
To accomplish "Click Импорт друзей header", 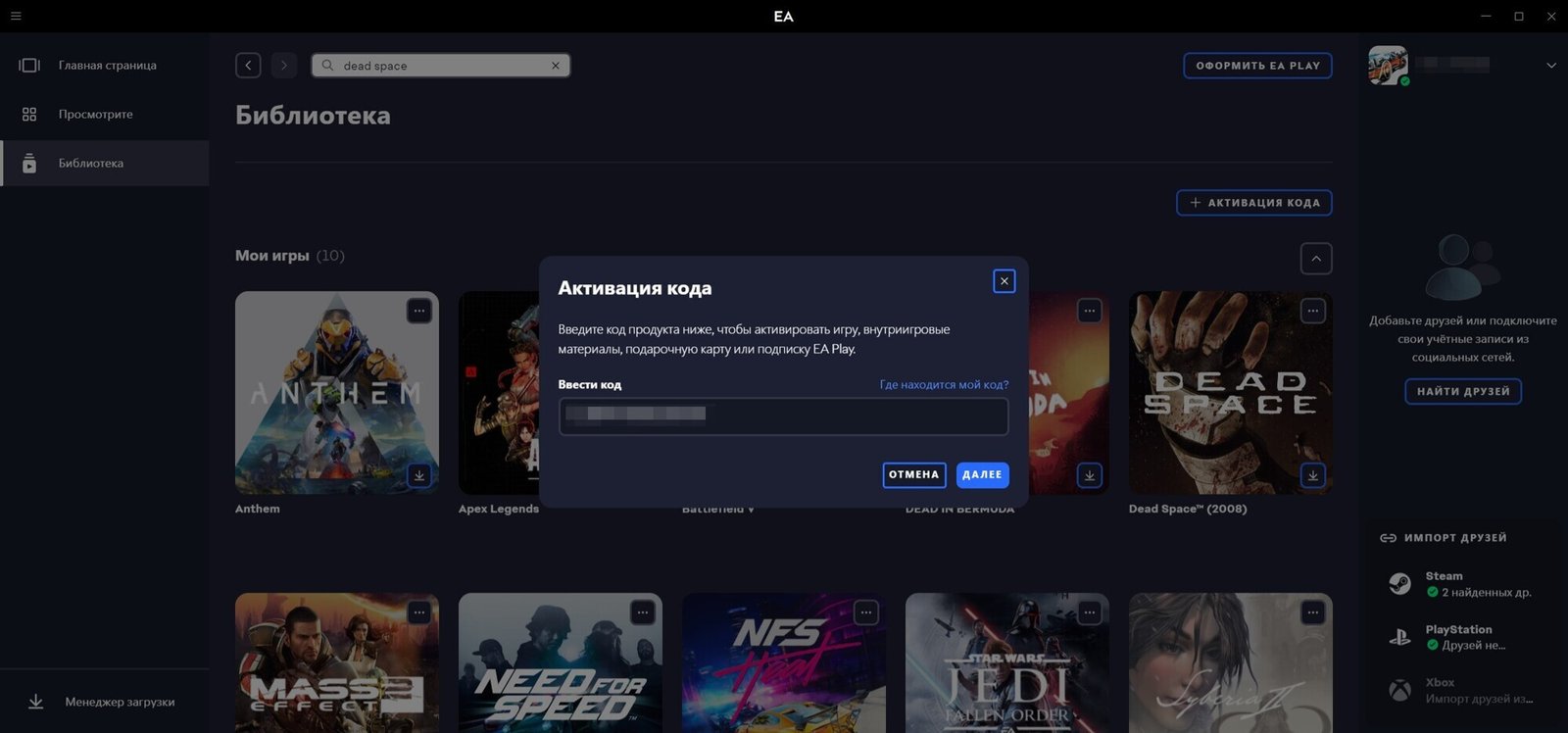I will pyautogui.click(x=1444, y=538).
